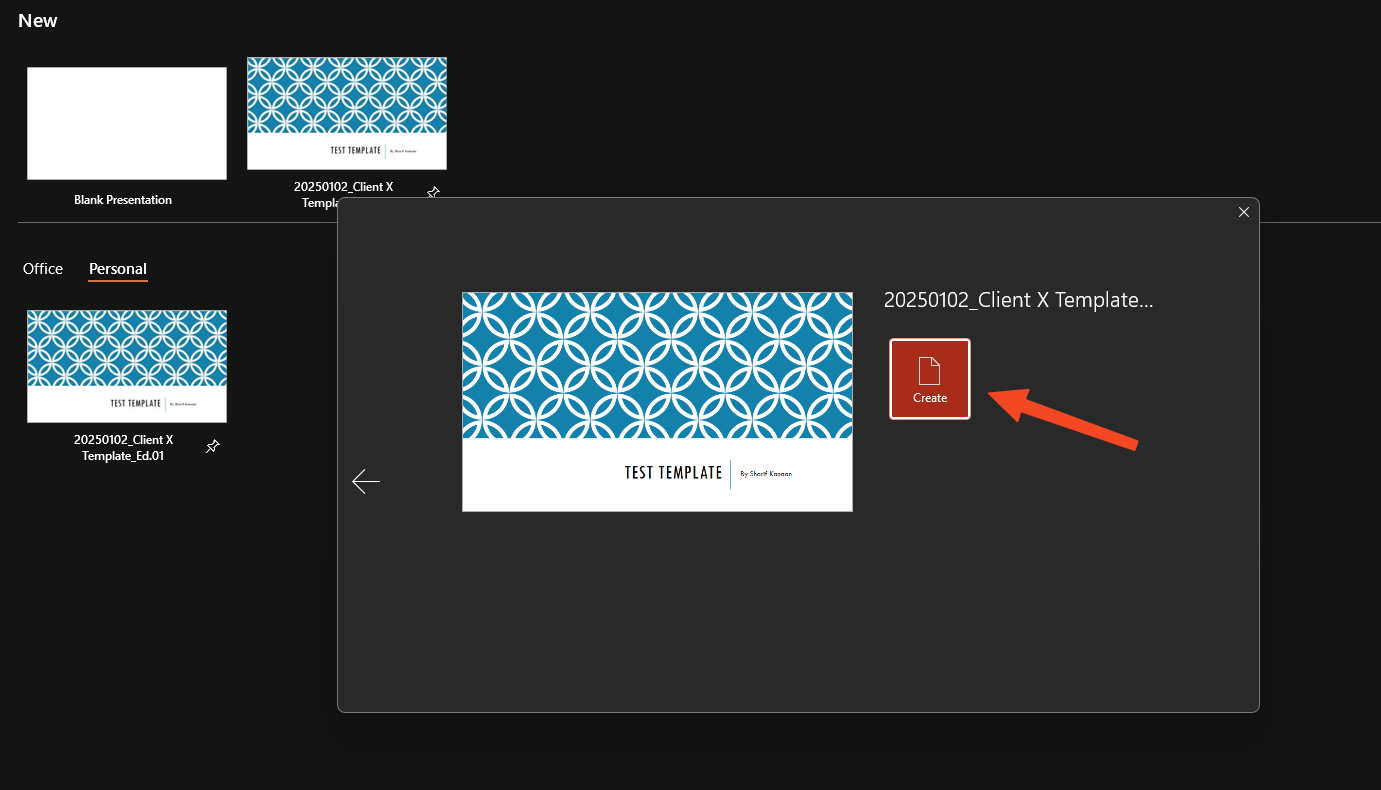Click the 20250102_Client X Template_Ed.01 label
This screenshot has width=1381, height=790.
pyautogui.click(x=123, y=448)
